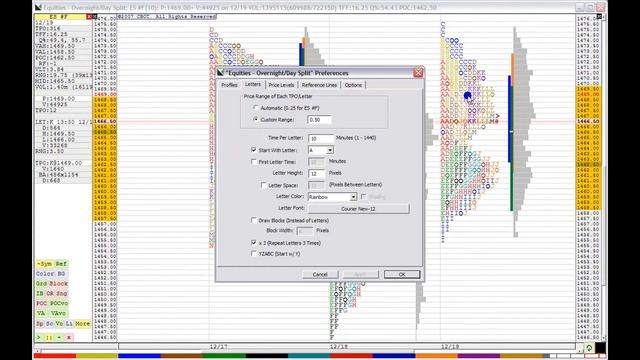The image size is (640, 360).
Task: Toggle the VAvo button
Action: pyautogui.click(x=58, y=313)
